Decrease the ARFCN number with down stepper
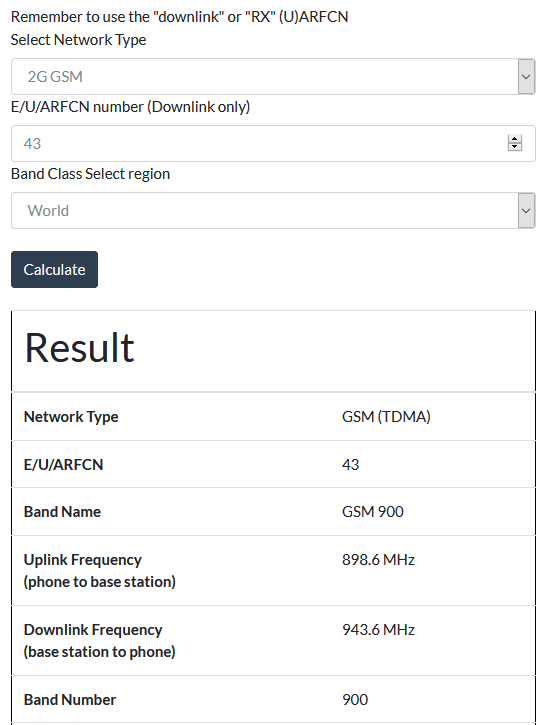The height and width of the screenshot is (725, 545). coord(514,147)
